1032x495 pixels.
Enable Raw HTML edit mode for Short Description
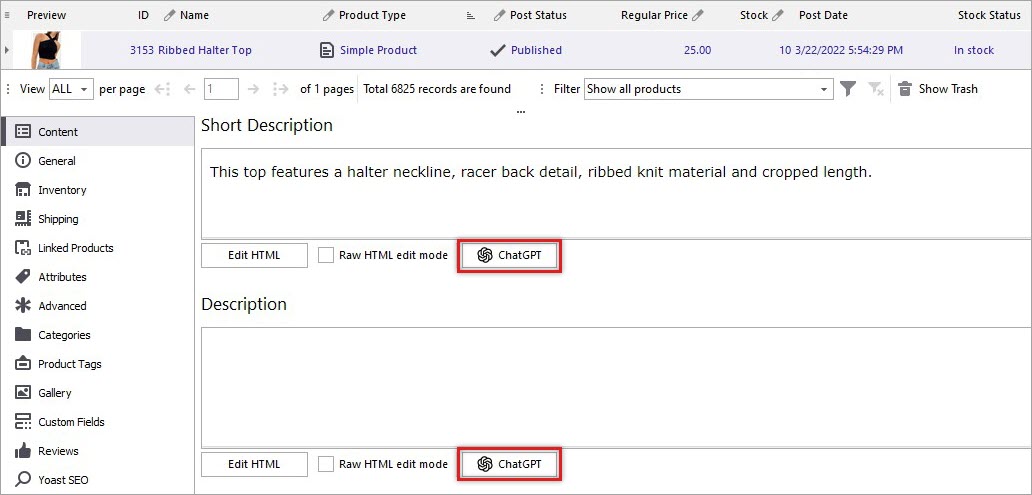pos(326,255)
